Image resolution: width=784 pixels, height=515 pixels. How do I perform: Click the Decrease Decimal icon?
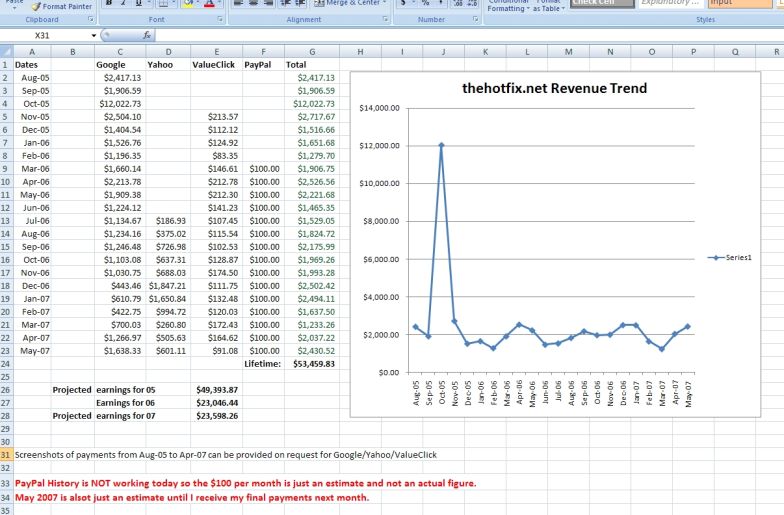(x=472, y=4)
